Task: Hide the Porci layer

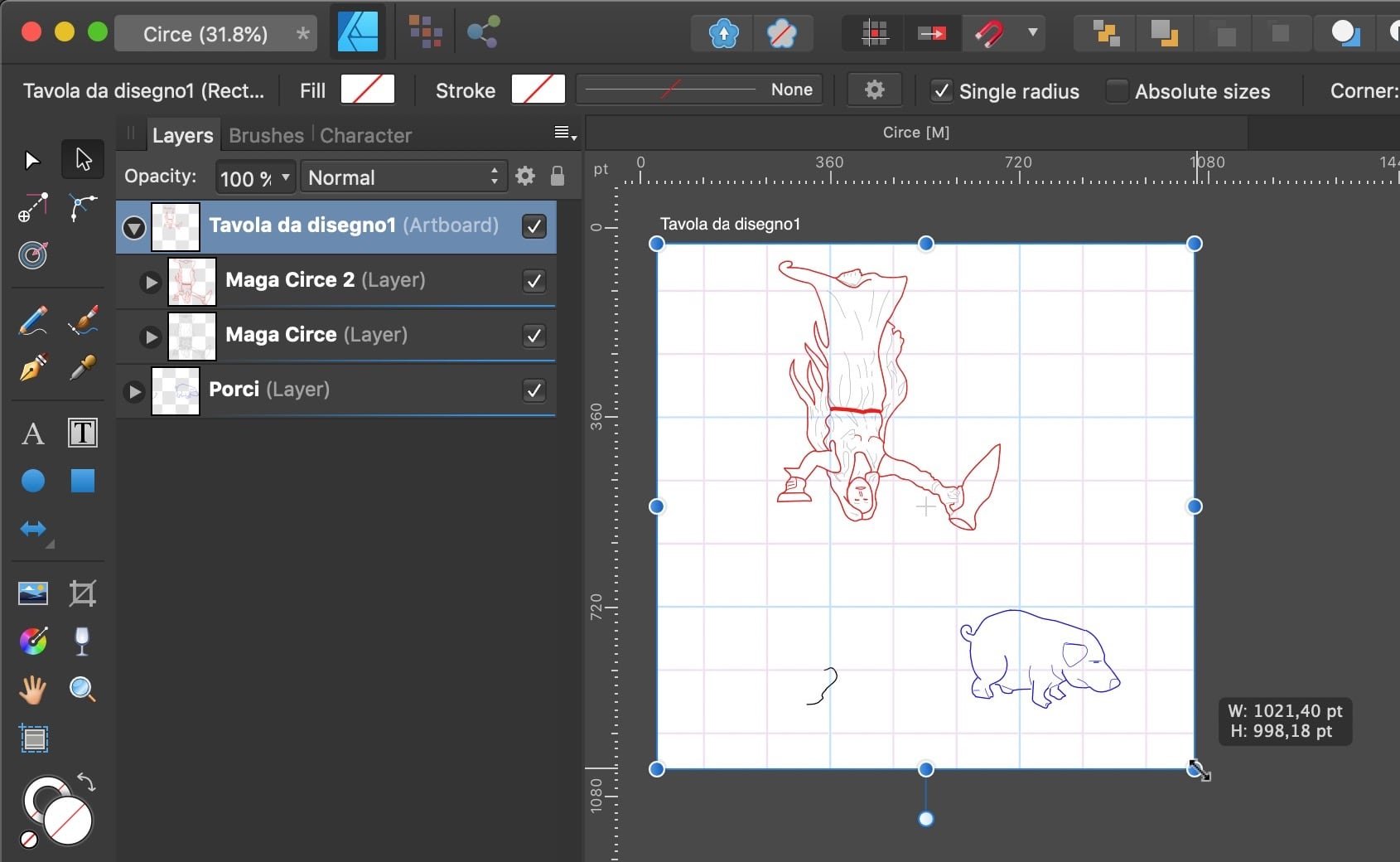Action: 534,390
